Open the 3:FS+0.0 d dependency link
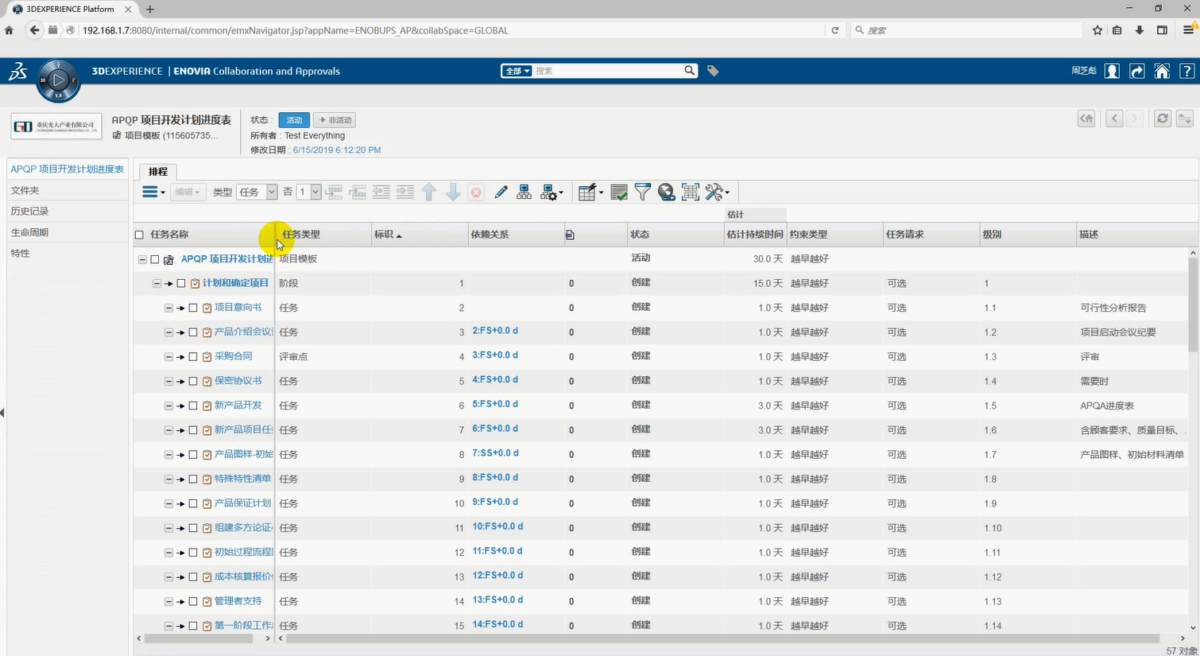 [495, 356]
